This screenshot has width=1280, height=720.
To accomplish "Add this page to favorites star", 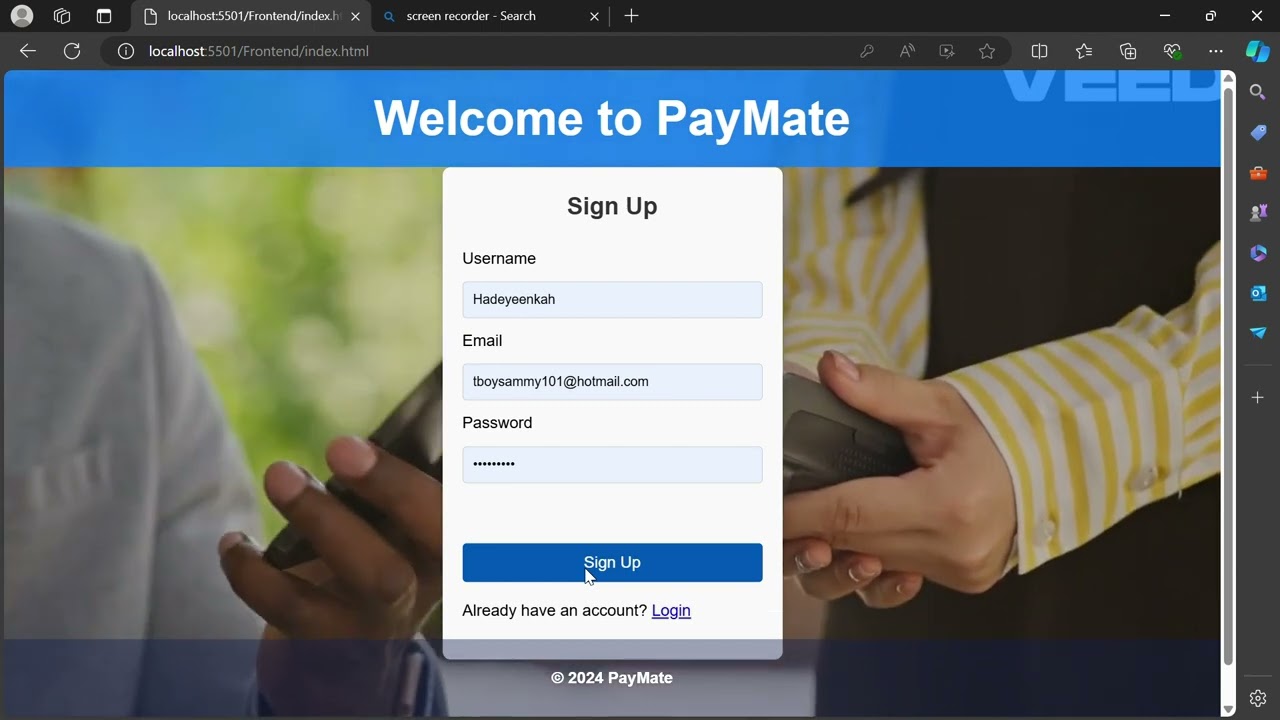I will (987, 51).
